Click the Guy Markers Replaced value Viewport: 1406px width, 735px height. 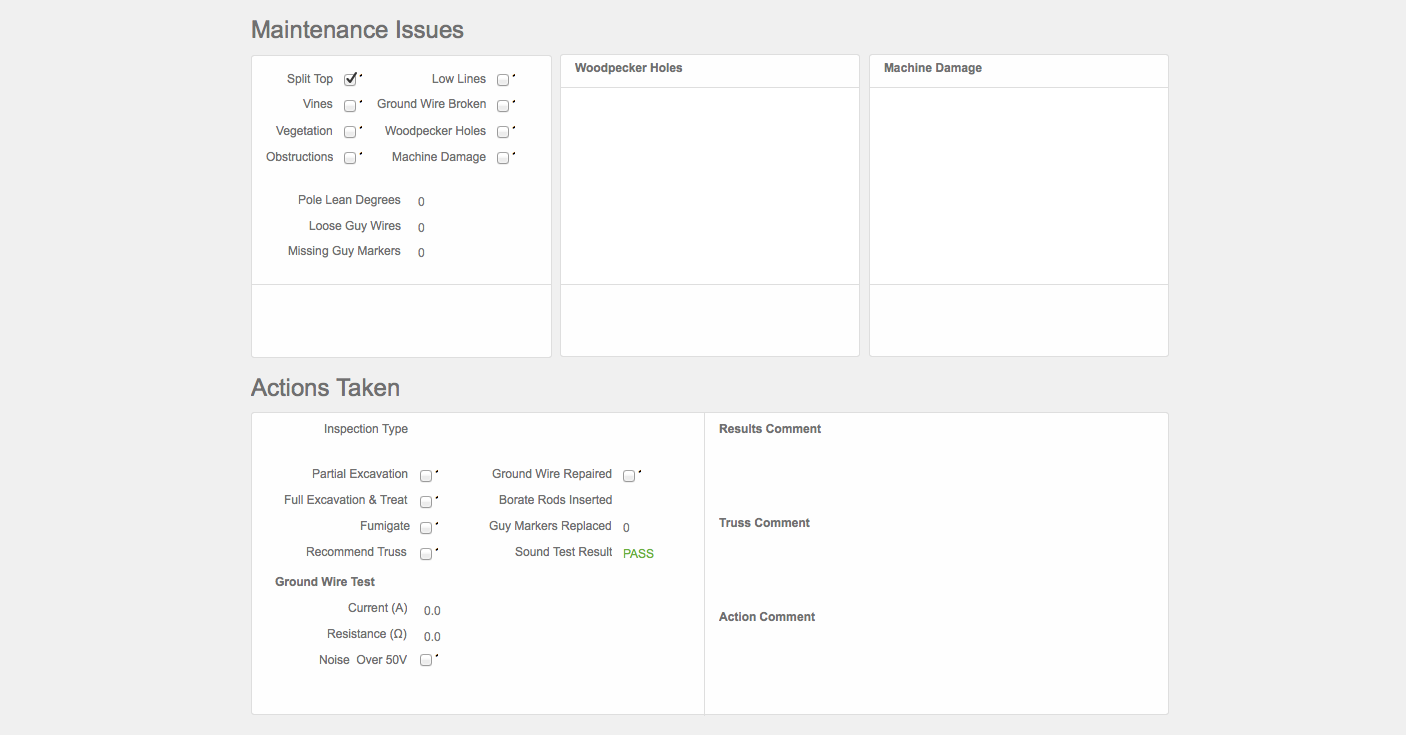pos(626,528)
